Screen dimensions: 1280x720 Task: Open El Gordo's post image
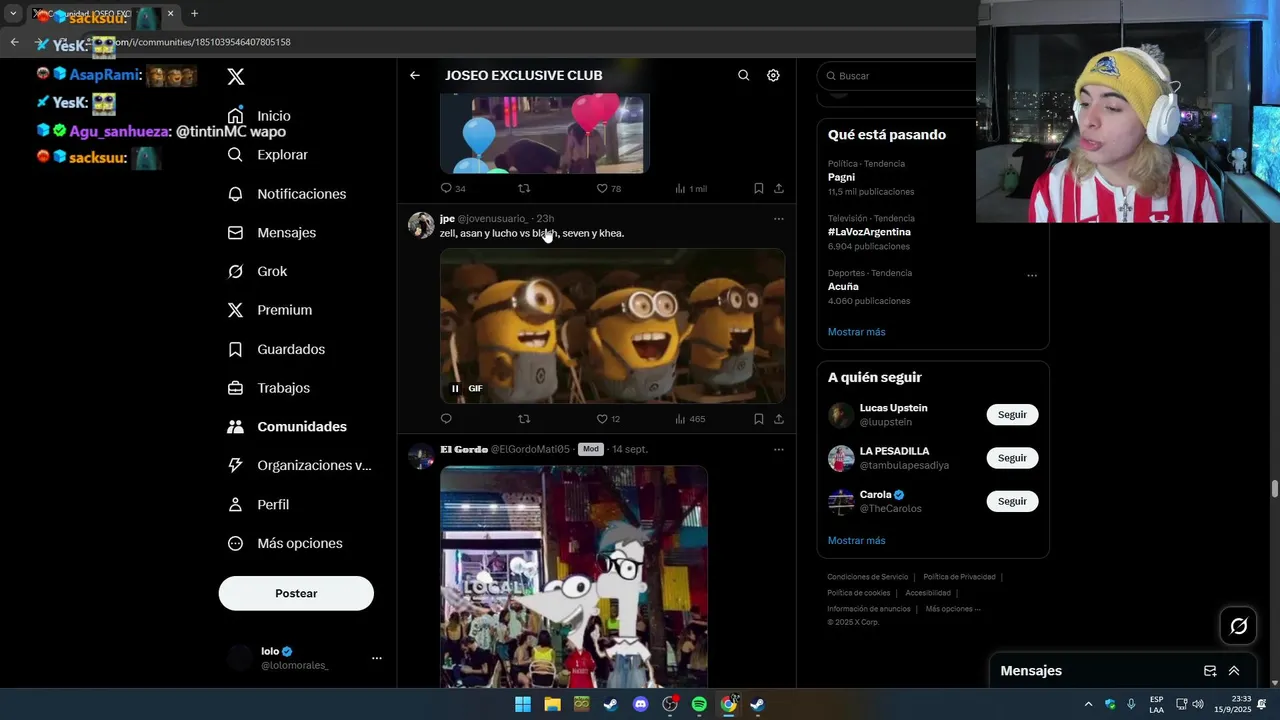click(x=574, y=576)
